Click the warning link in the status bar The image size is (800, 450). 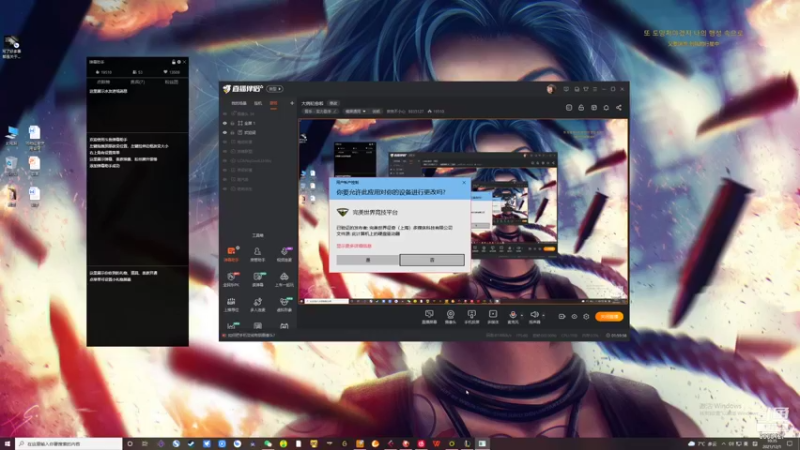click(x=251, y=335)
